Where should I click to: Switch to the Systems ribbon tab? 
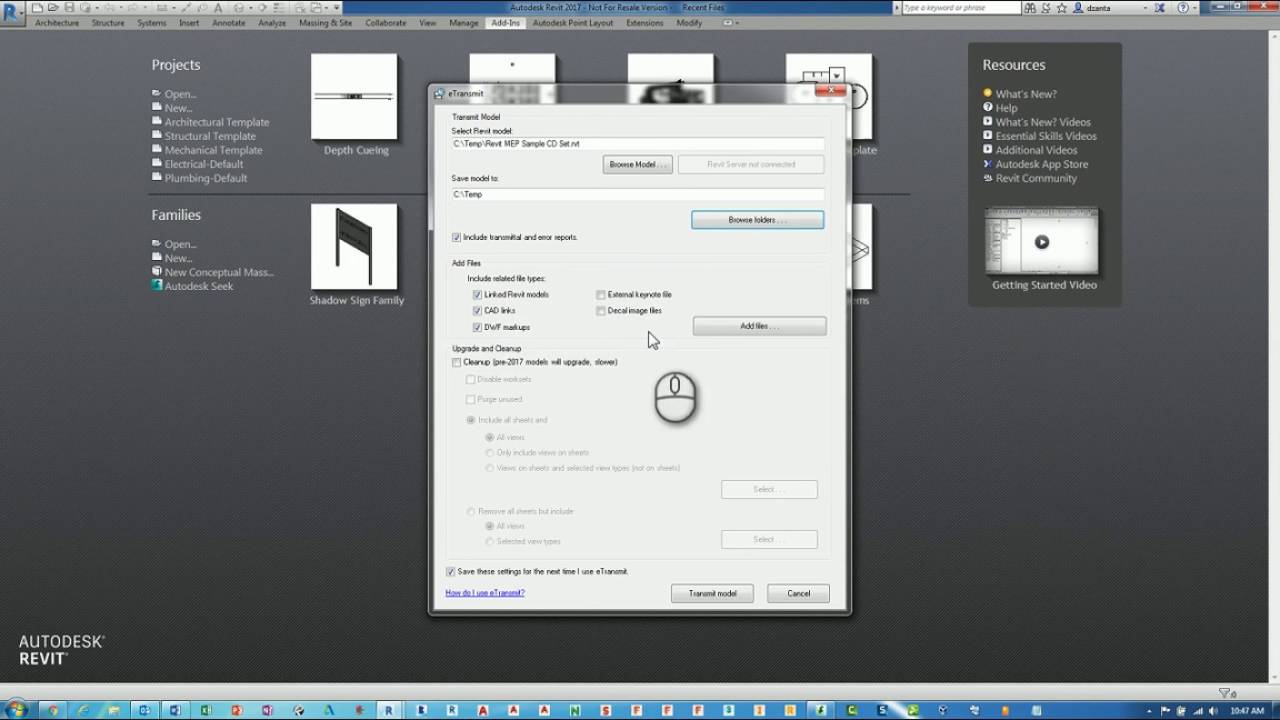pos(152,23)
